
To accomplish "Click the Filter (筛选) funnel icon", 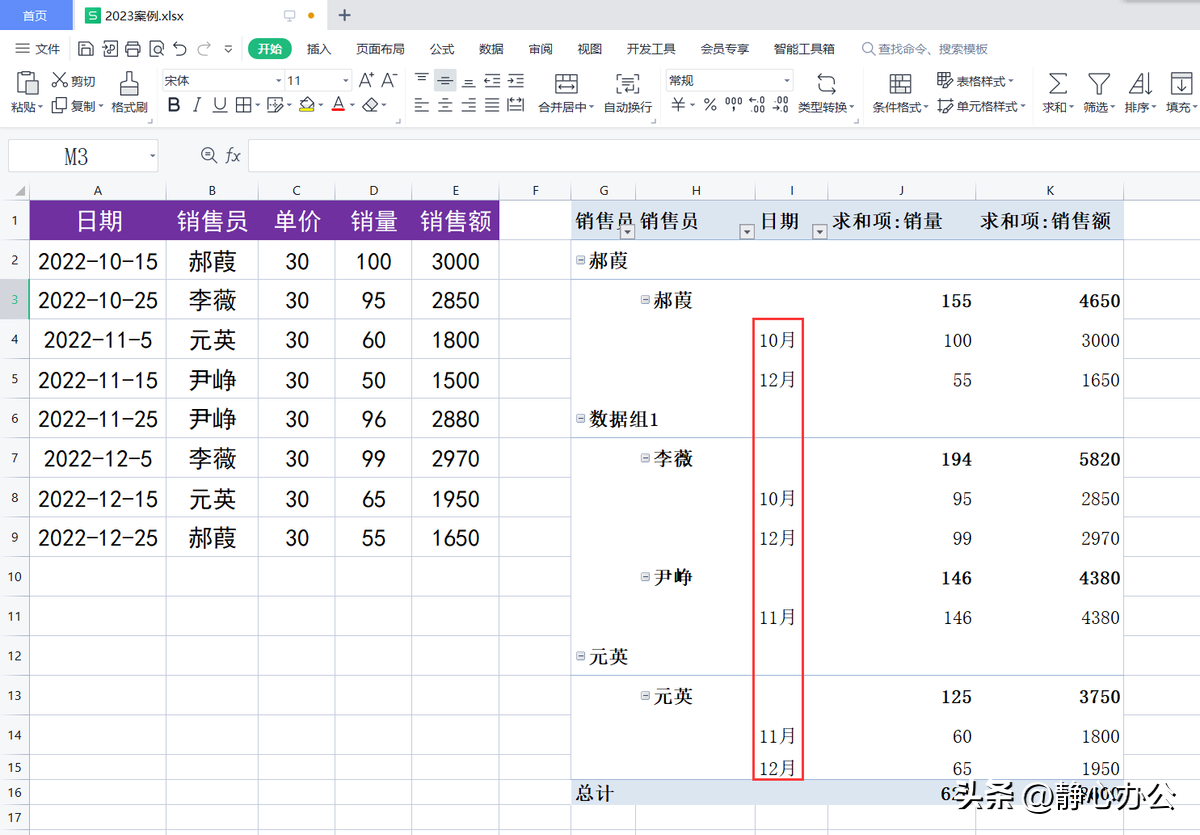I will (1099, 83).
